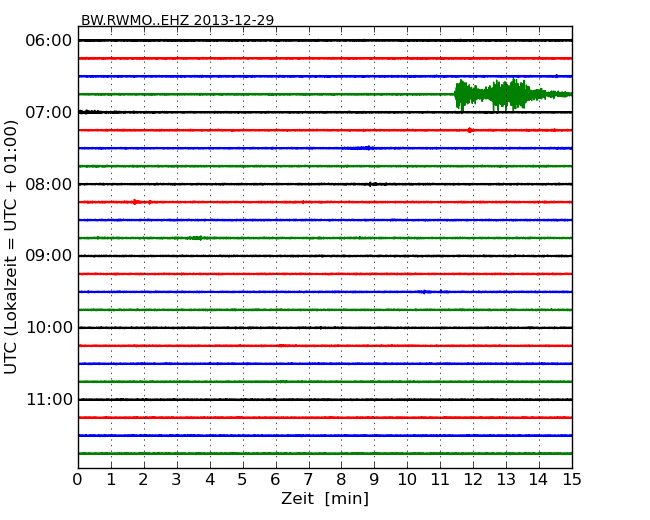Click x-axis tick label 13
The height and width of the screenshot is (520, 650).
(x=506, y=480)
